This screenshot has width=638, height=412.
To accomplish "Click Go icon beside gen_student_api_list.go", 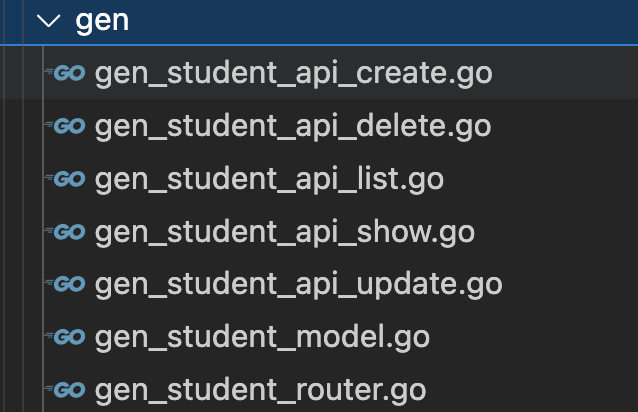I will tap(65, 179).
